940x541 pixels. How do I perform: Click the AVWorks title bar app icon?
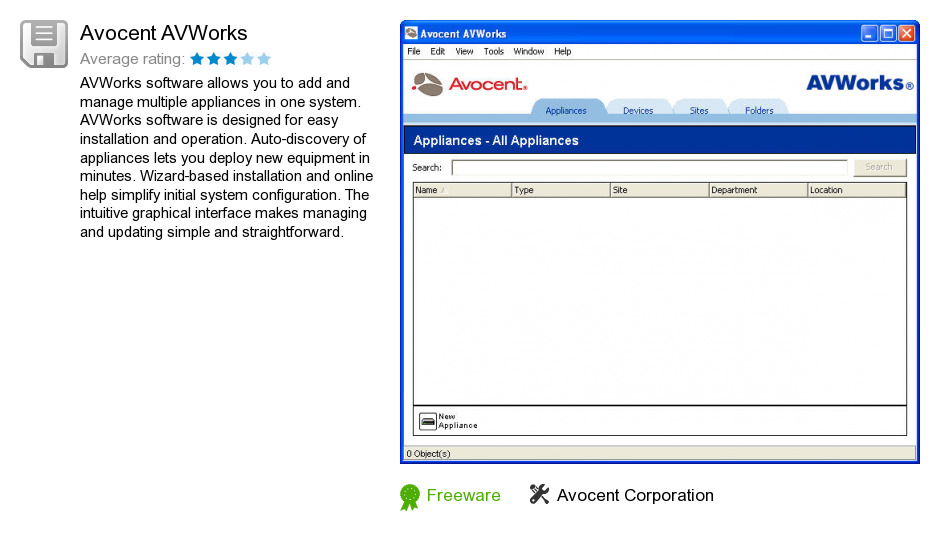tap(411, 33)
